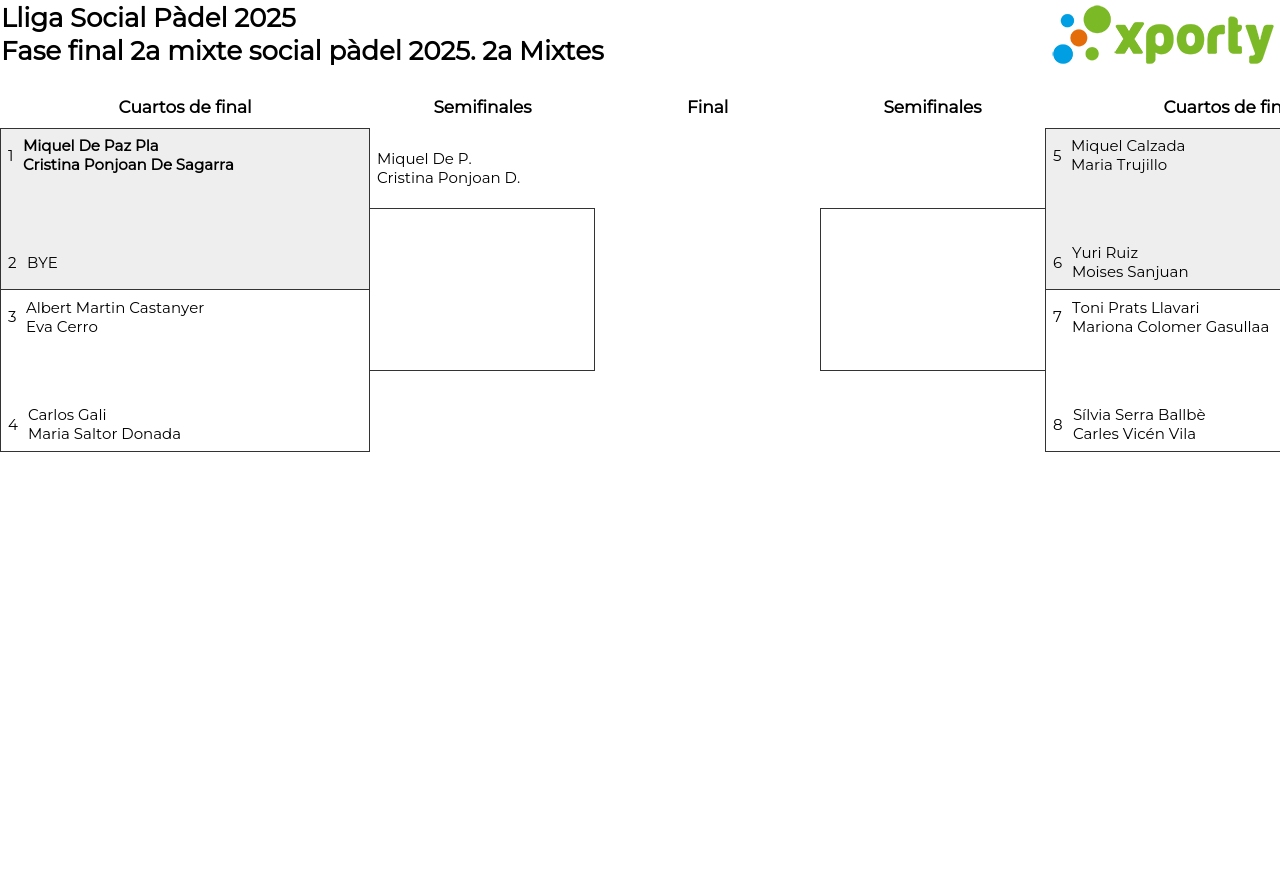Click the left Cuartos de final heading
The width and height of the screenshot is (1280, 895).
(185, 107)
